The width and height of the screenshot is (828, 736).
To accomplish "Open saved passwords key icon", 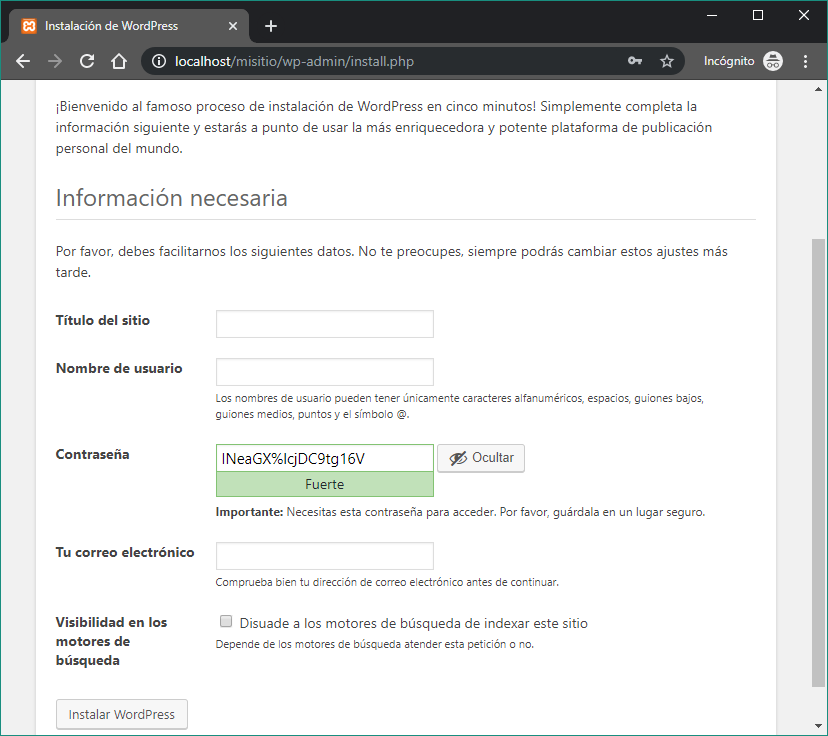I will (x=635, y=61).
